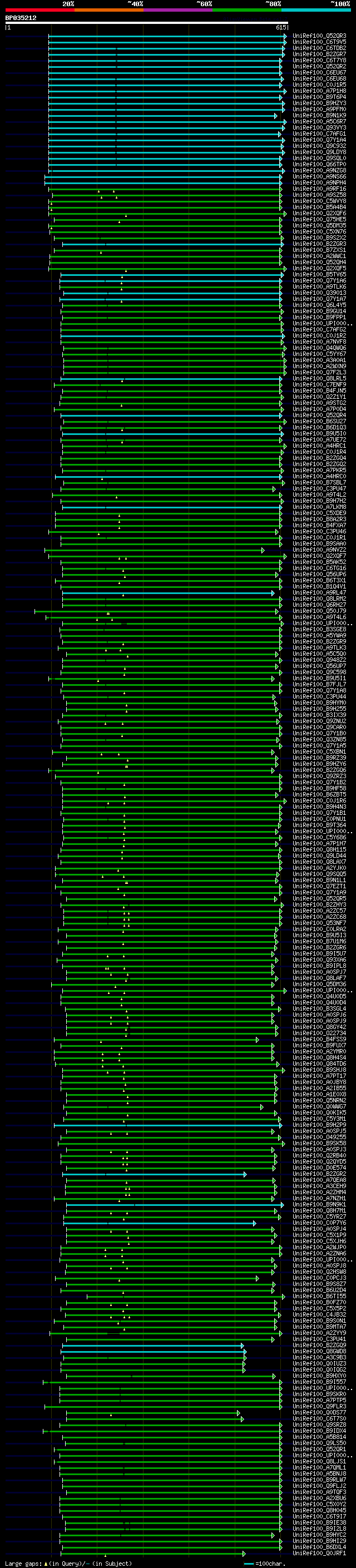Image resolution: width=356 pixels, height=1568 pixels.
Task: Click the UniRef100_Q93XA6 hit label
Action: [x=319, y=959]
